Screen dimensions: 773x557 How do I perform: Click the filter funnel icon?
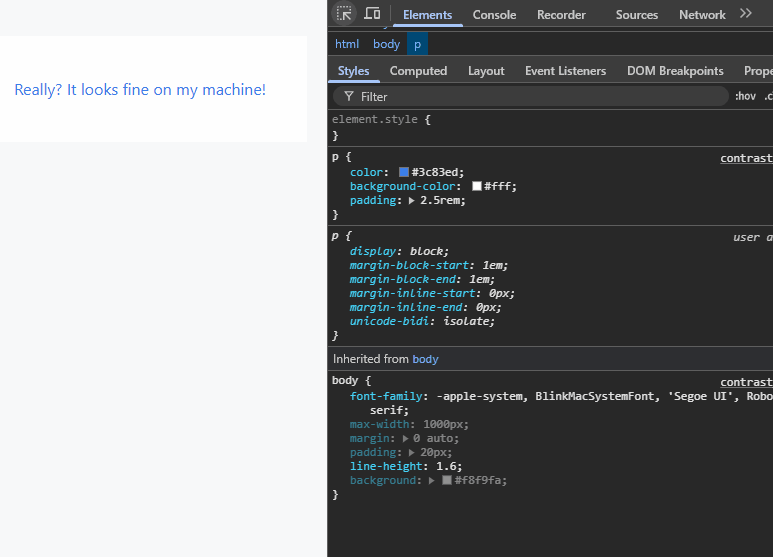click(x=349, y=96)
